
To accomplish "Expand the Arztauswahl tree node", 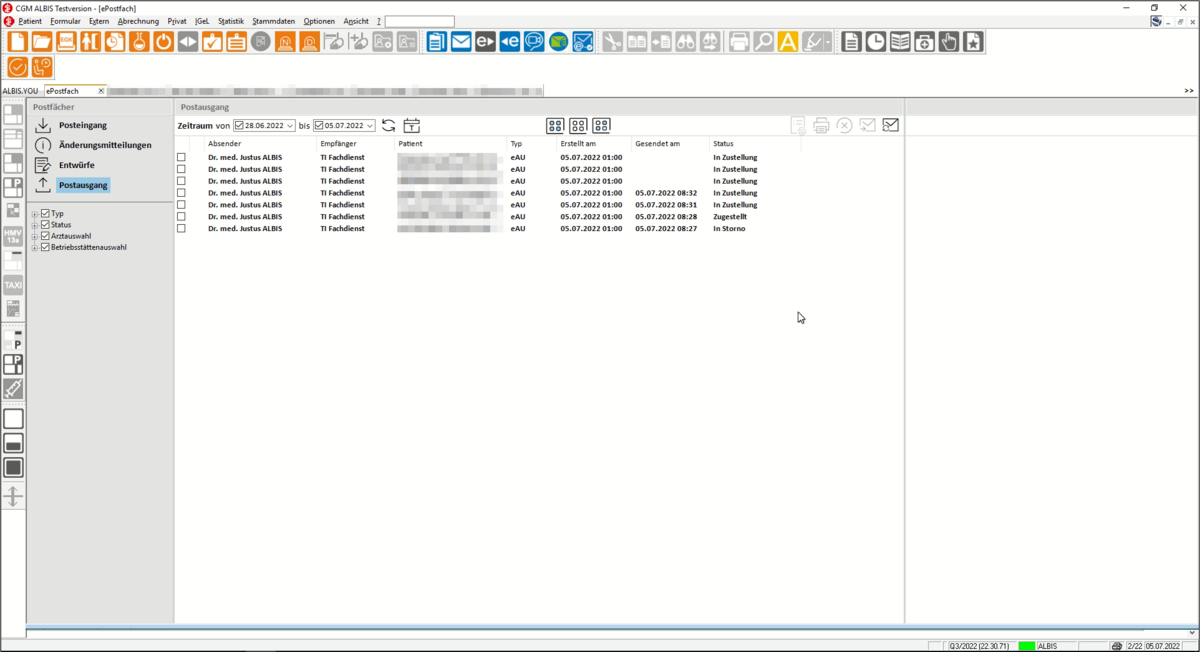I will point(35,236).
